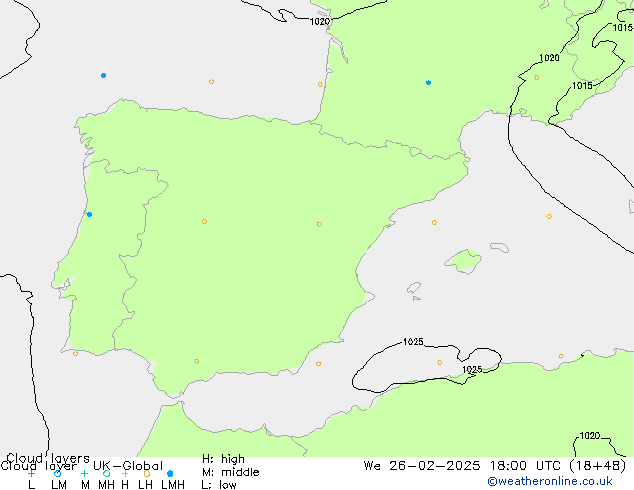Viewport: 634px width, 490px height.
Task: Click the 'L: low' legend text
Action: (x=219, y=485)
